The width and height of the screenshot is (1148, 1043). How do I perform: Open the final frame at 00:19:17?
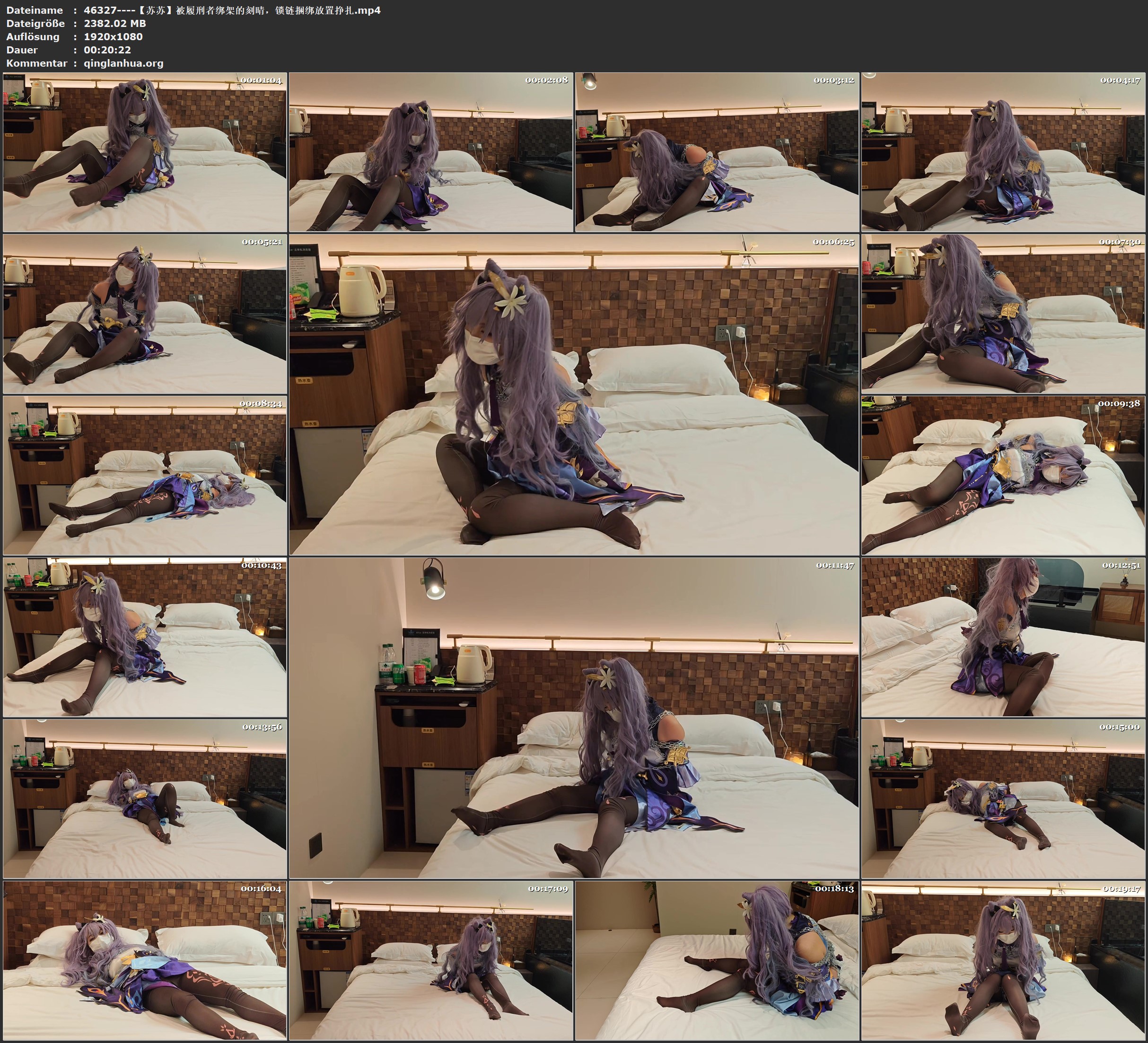tap(1003, 960)
